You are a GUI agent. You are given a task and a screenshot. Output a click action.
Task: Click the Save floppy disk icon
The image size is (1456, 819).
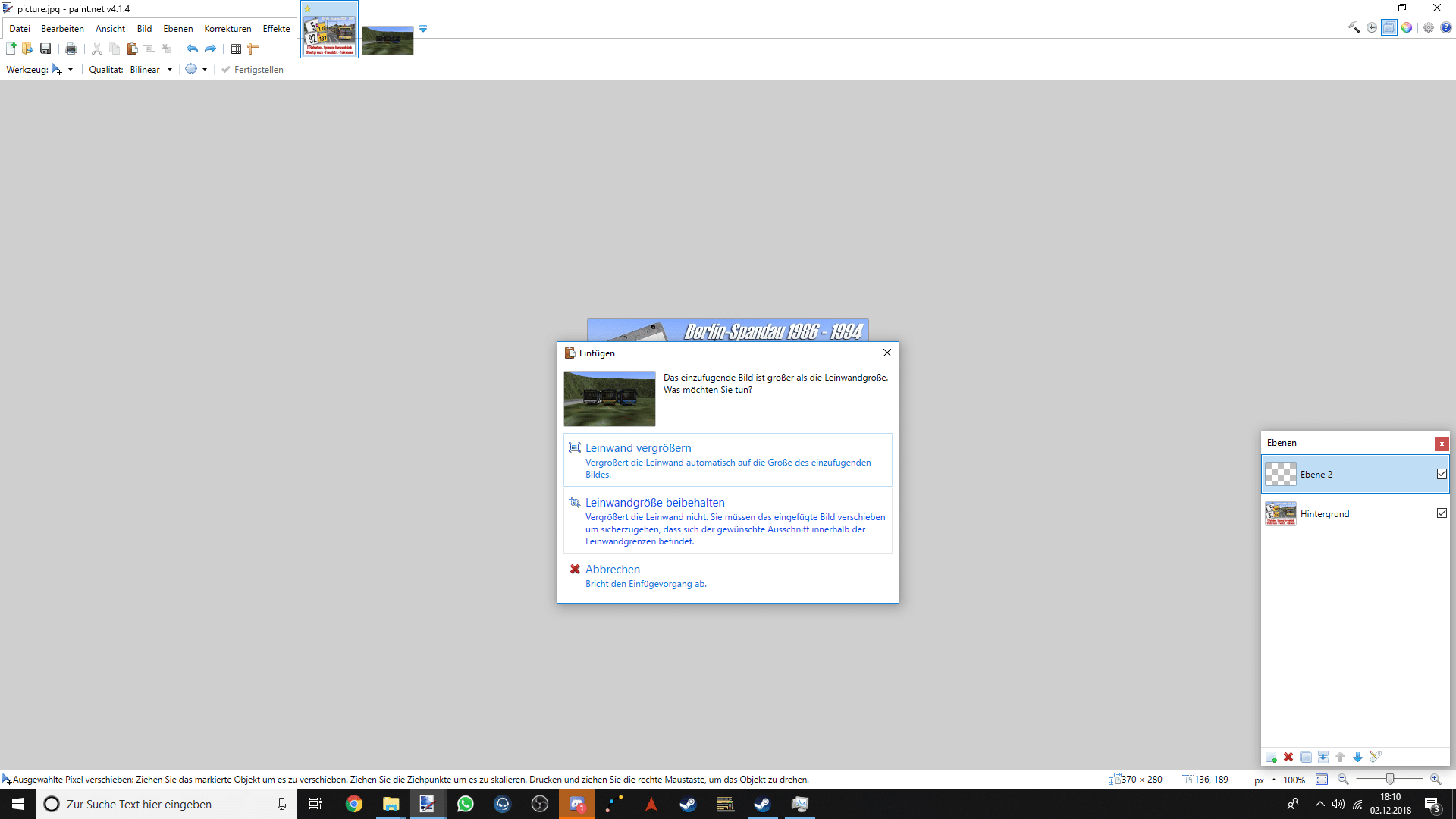pos(45,49)
